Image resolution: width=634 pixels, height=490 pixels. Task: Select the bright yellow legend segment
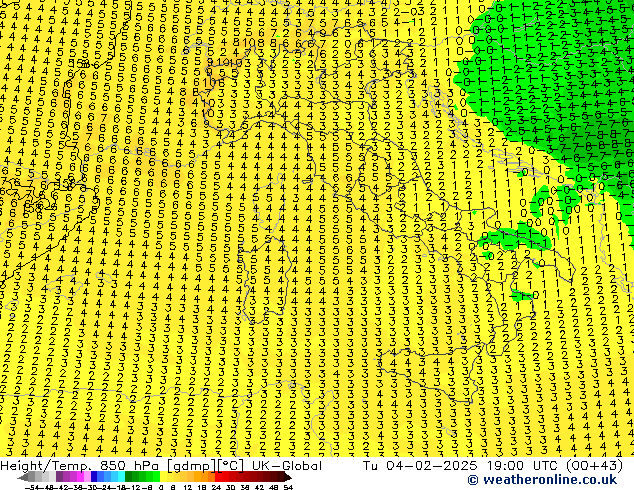click(164, 477)
